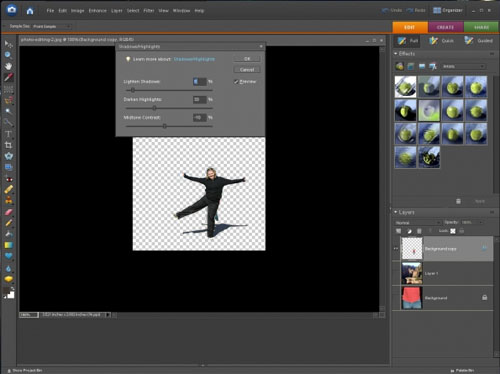Select the Gradient tool
The image size is (500, 374).
coord(9,245)
